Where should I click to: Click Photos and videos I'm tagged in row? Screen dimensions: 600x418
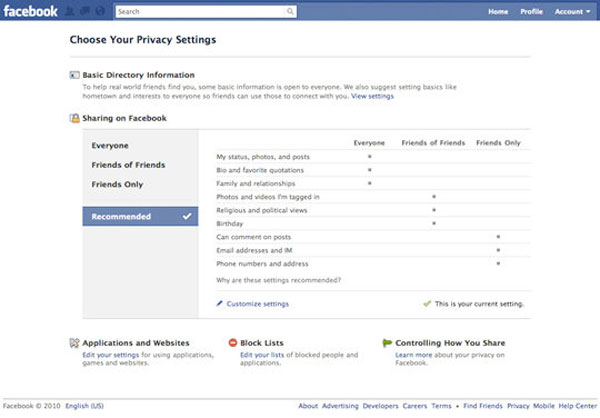(x=373, y=197)
